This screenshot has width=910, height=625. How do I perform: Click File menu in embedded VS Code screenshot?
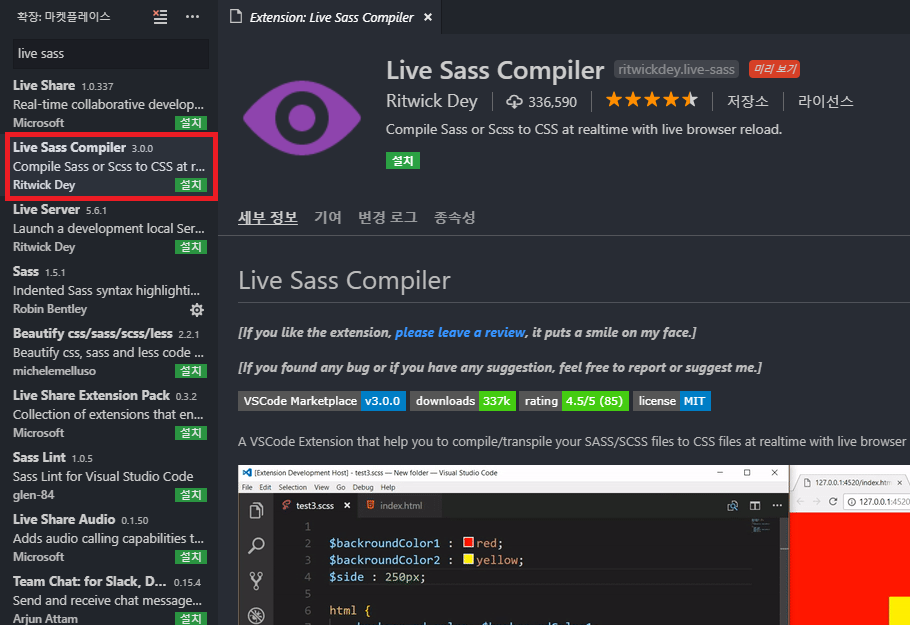(x=247, y=487)
